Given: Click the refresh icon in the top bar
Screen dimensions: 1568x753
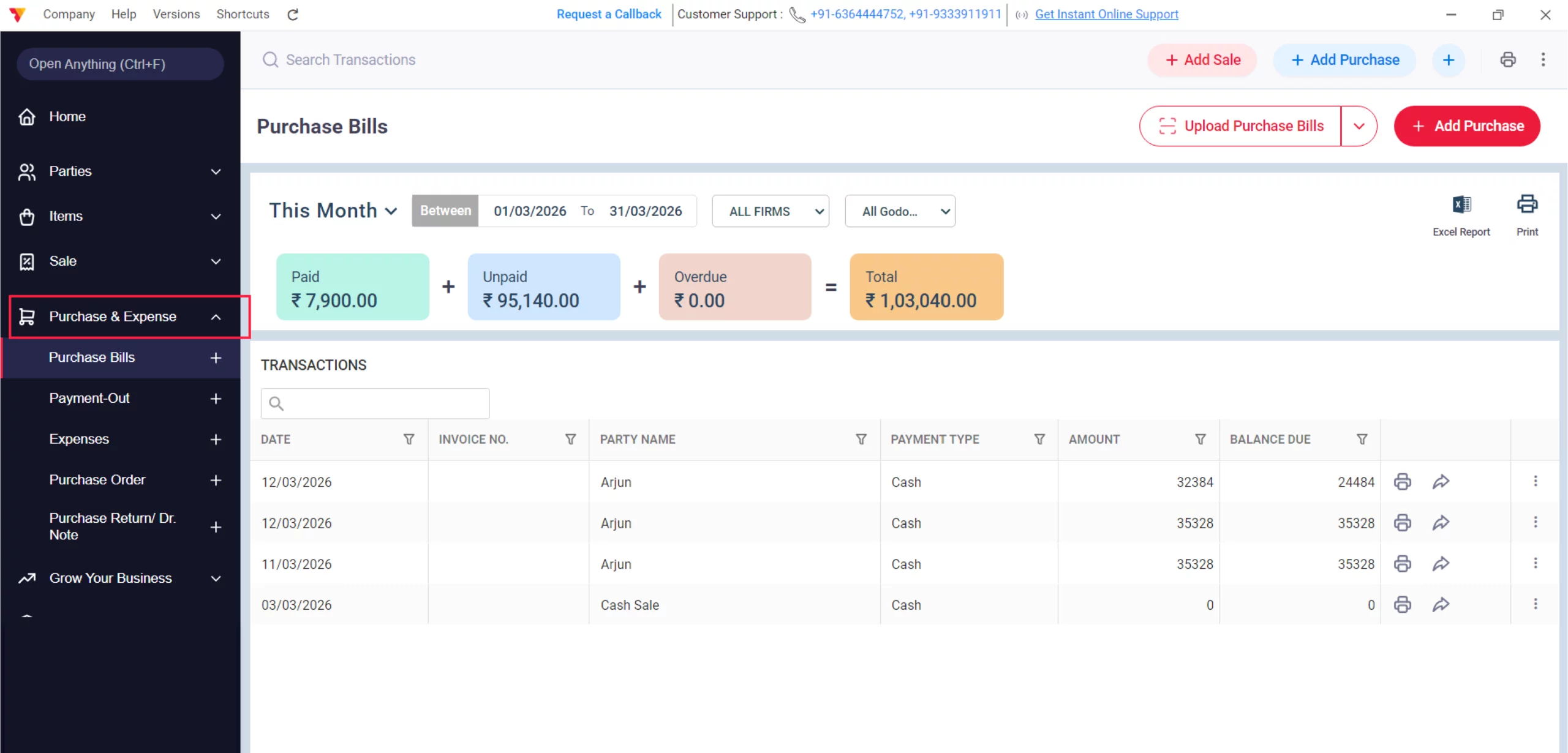Looking at the screenshot, I should click(x=293, y=14).
